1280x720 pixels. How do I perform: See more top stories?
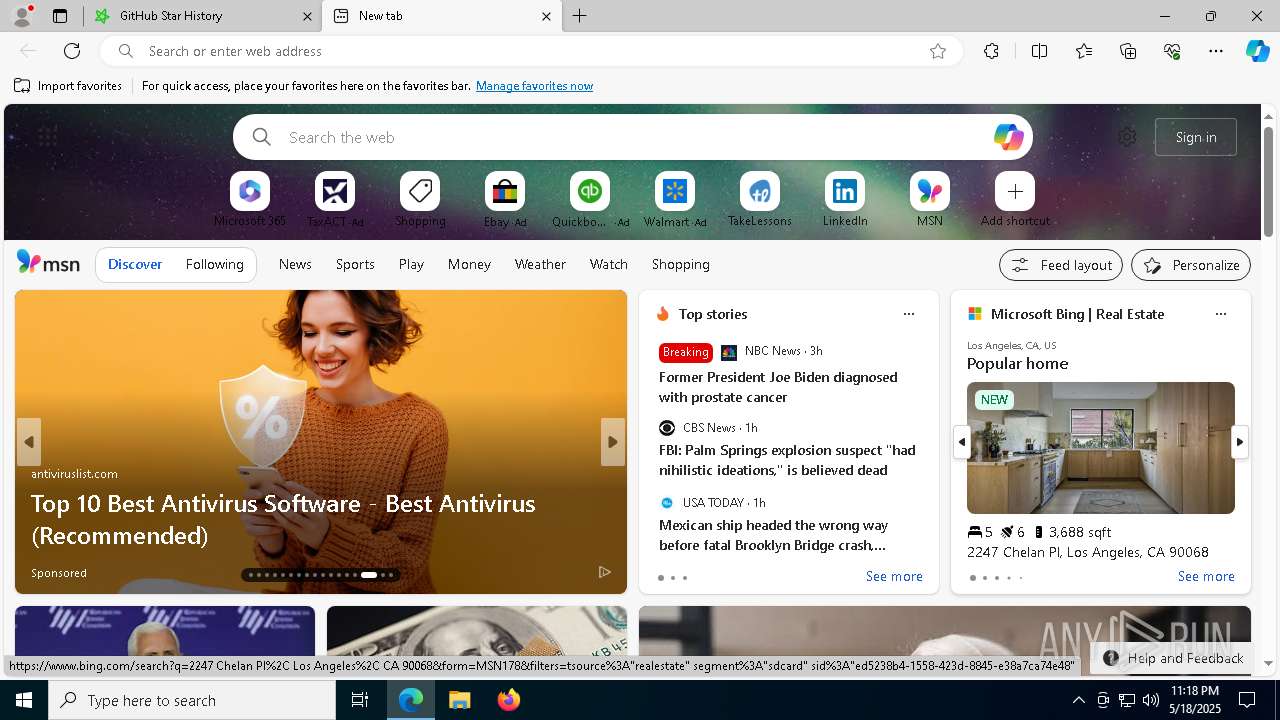[894, 576]
